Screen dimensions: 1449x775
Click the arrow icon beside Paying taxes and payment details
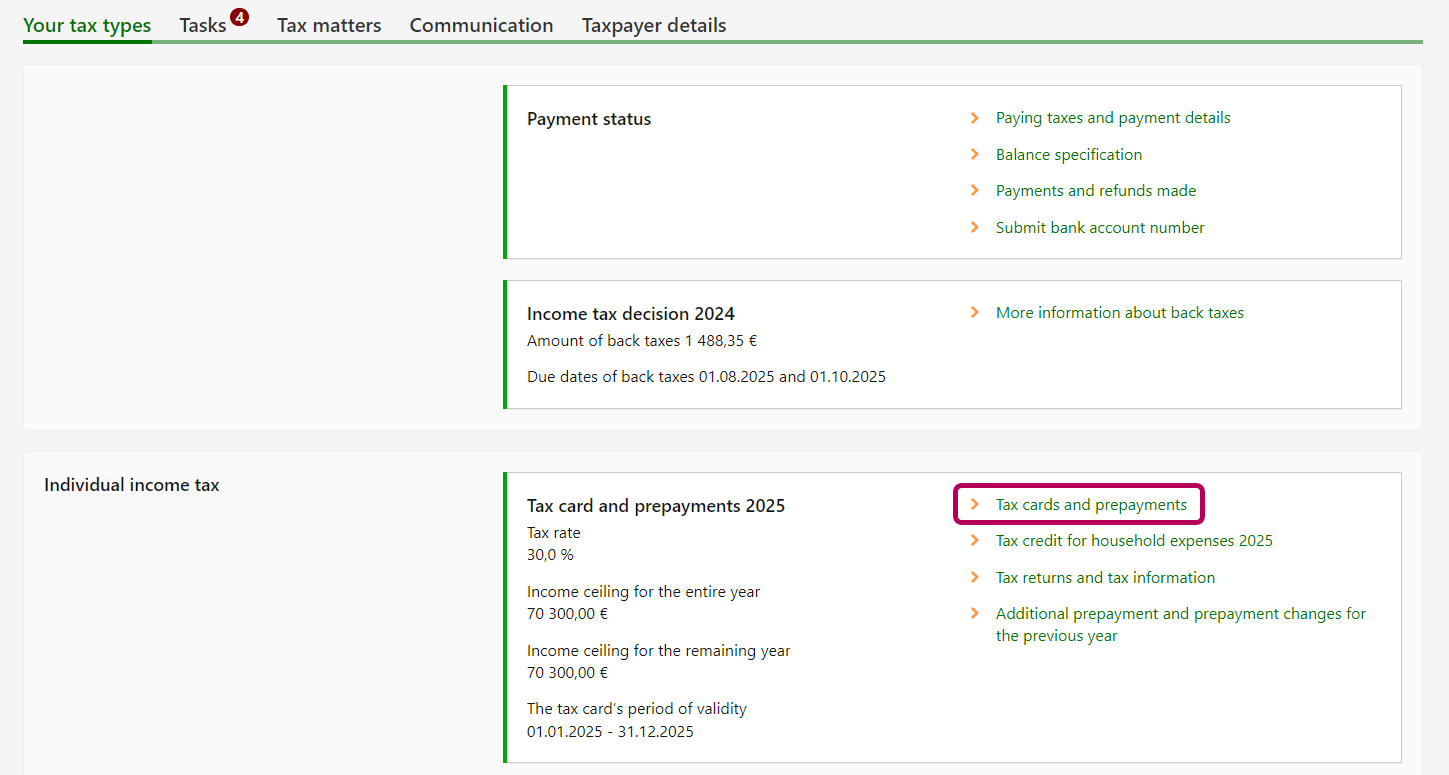tap(974, 118)
